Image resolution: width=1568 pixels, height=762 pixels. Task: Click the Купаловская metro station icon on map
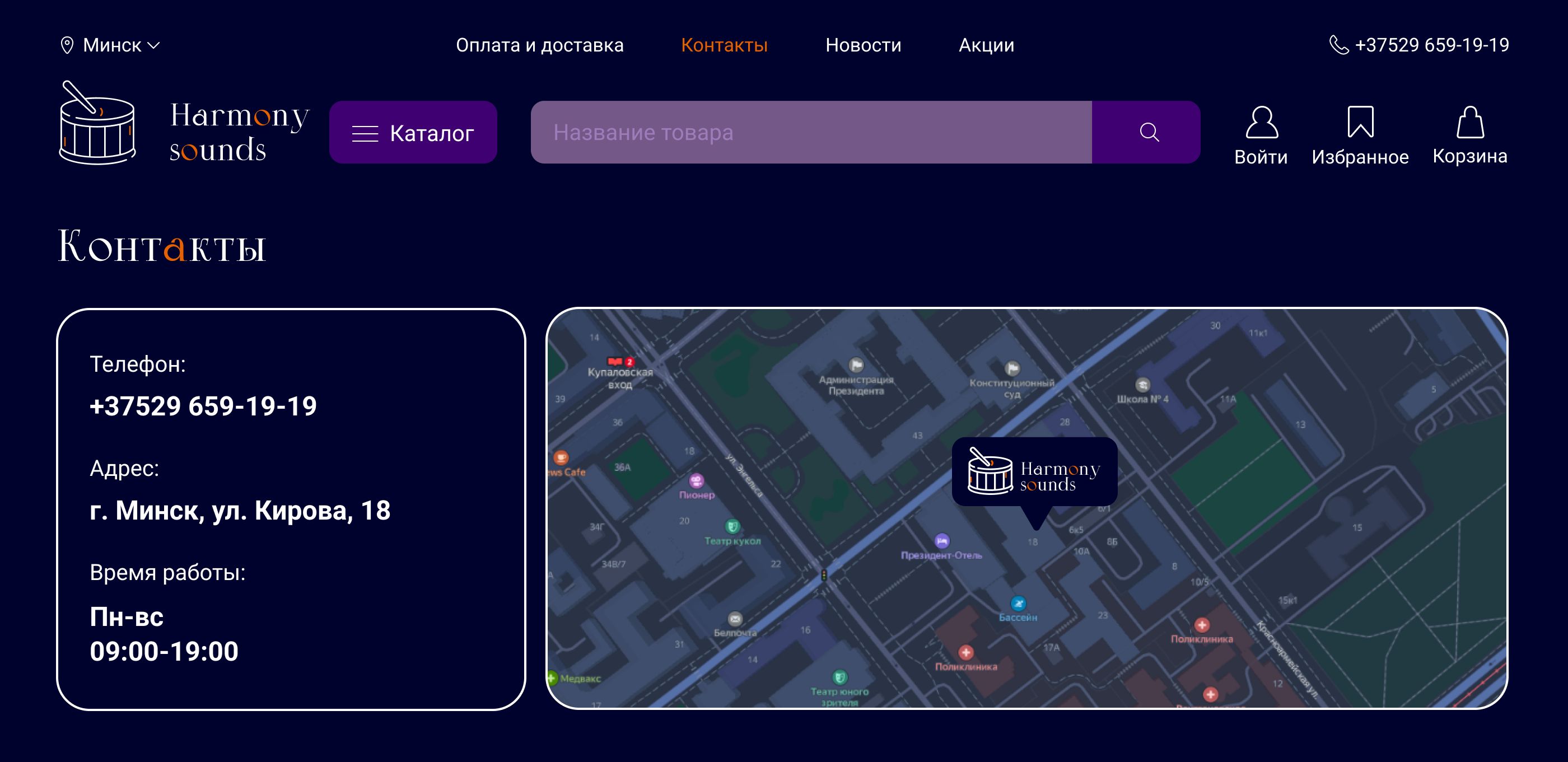click(615, 362)
